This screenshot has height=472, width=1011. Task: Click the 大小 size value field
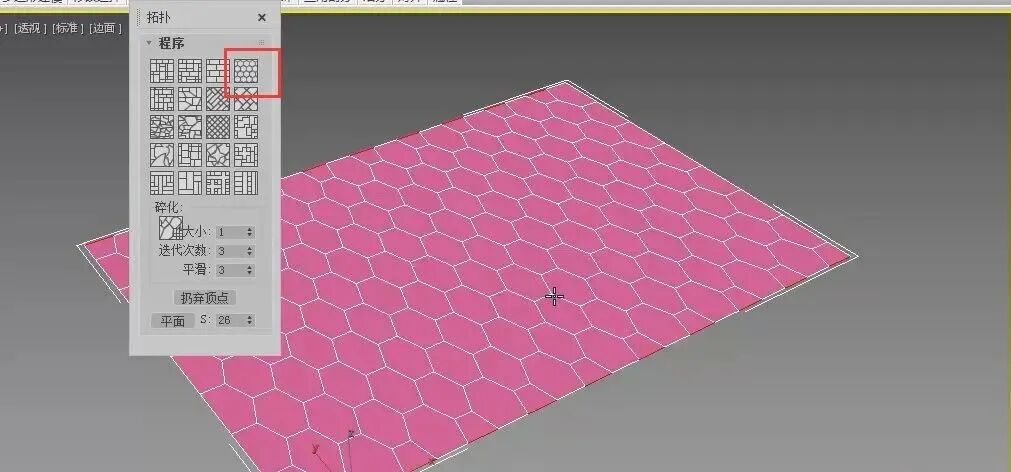tap(230, 231)
